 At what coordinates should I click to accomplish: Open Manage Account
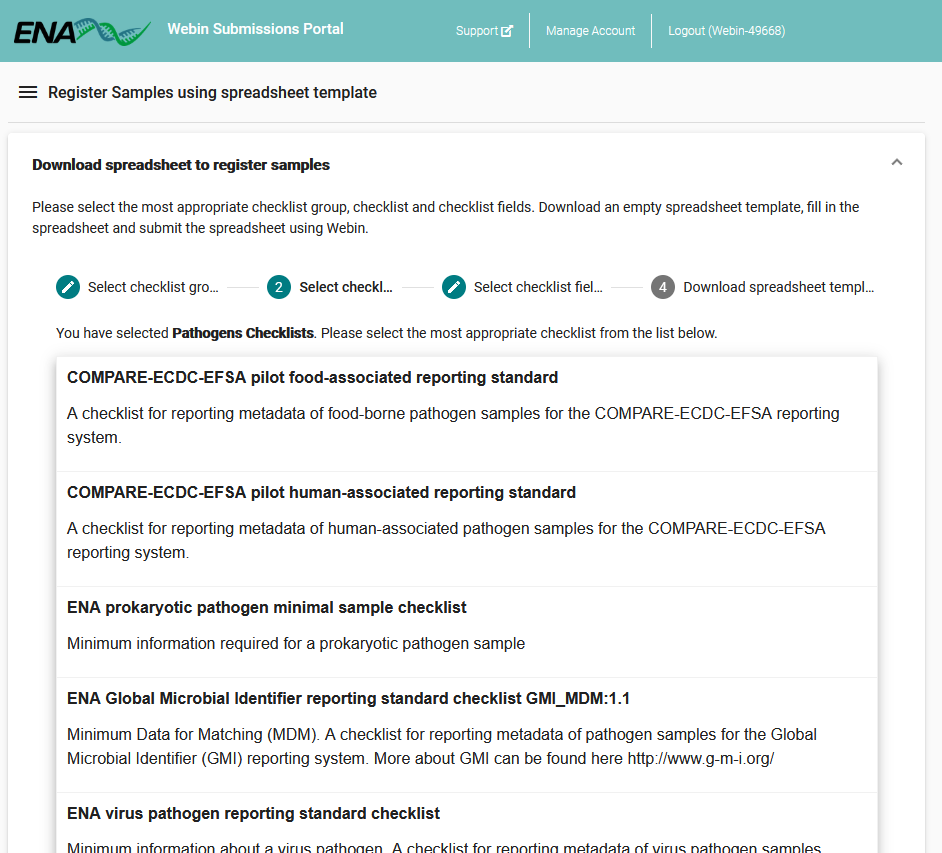coord(590,31)
